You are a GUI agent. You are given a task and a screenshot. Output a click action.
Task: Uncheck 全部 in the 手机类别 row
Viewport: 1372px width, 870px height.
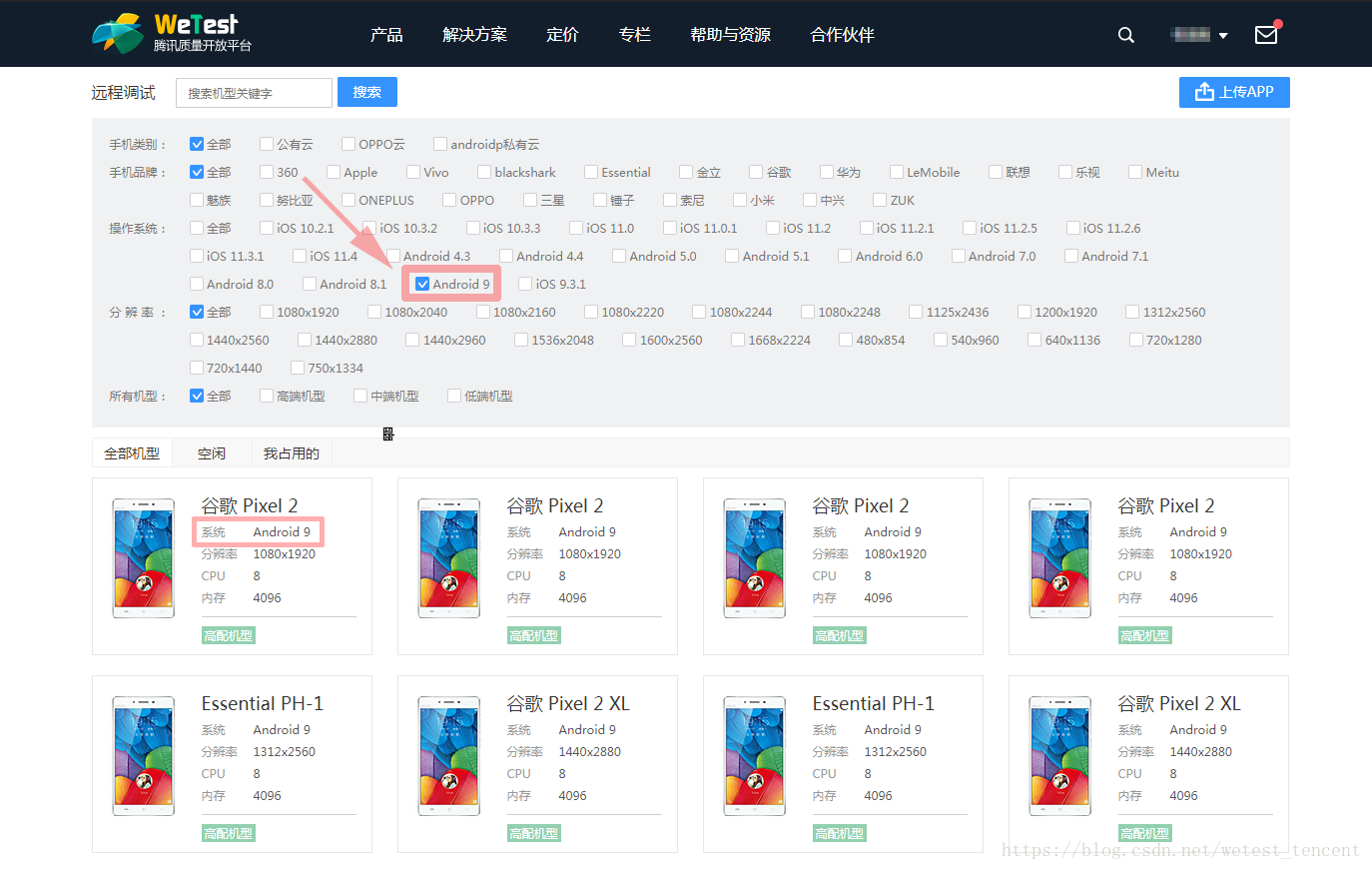197,144
